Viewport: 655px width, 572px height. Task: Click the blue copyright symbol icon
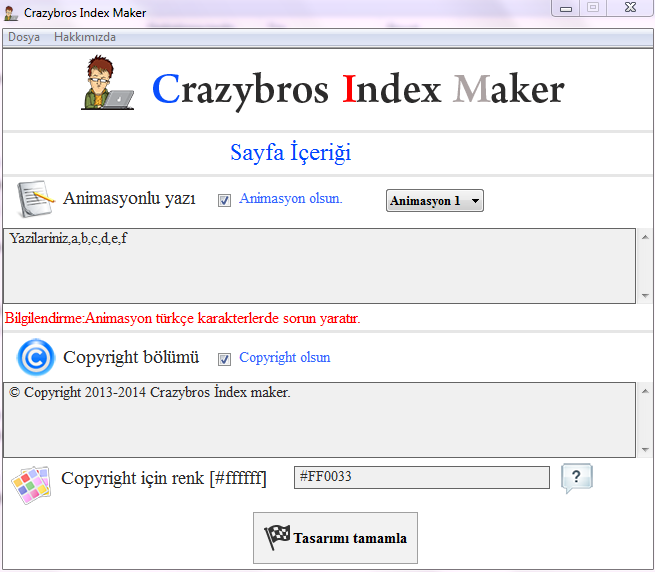click(36, 357)
